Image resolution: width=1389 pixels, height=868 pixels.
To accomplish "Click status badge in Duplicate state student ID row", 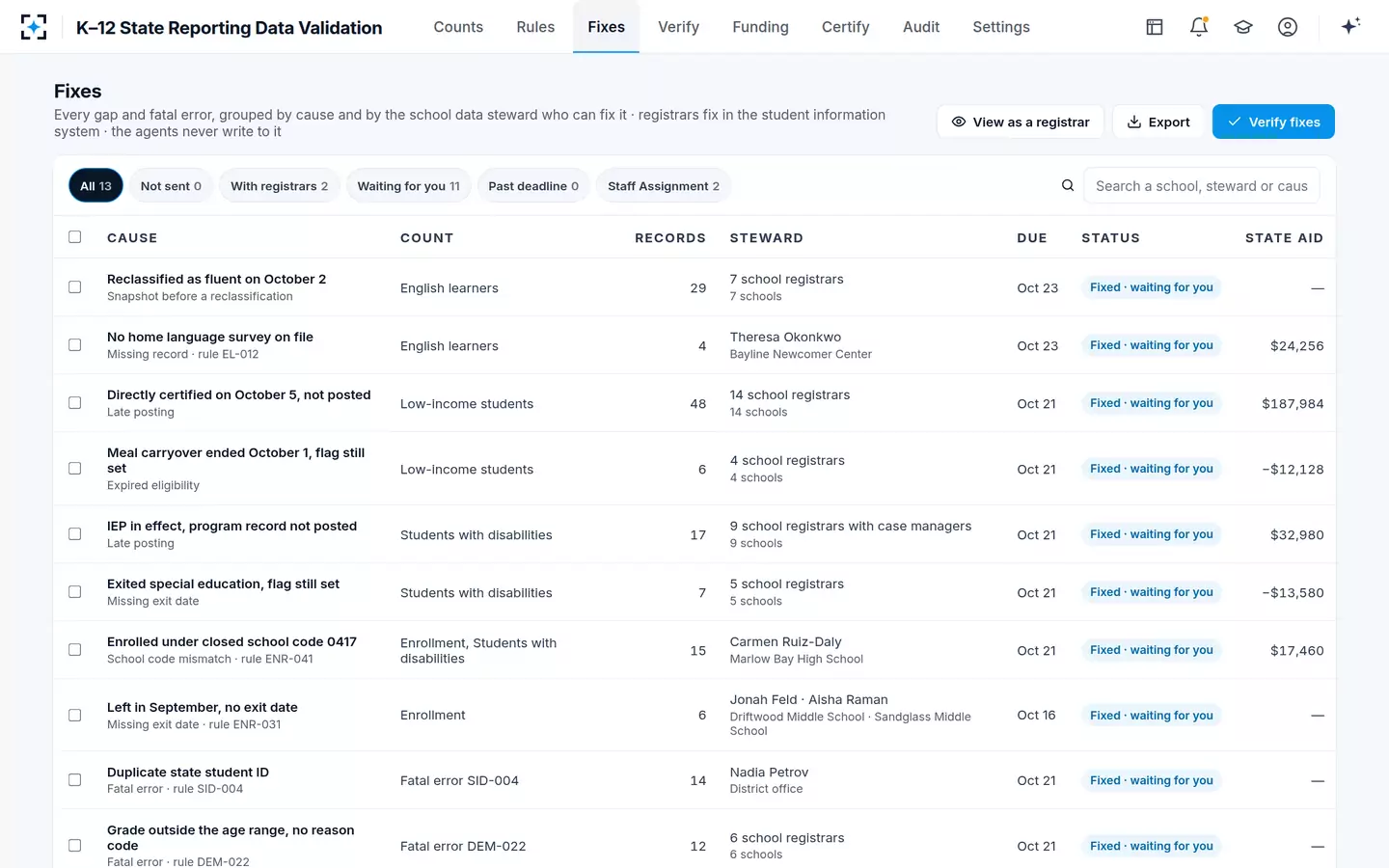I will [x=1152, y=780].
